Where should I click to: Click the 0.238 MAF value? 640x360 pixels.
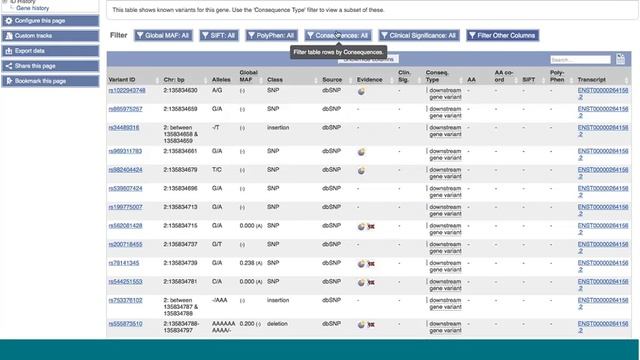coord(247,263)
